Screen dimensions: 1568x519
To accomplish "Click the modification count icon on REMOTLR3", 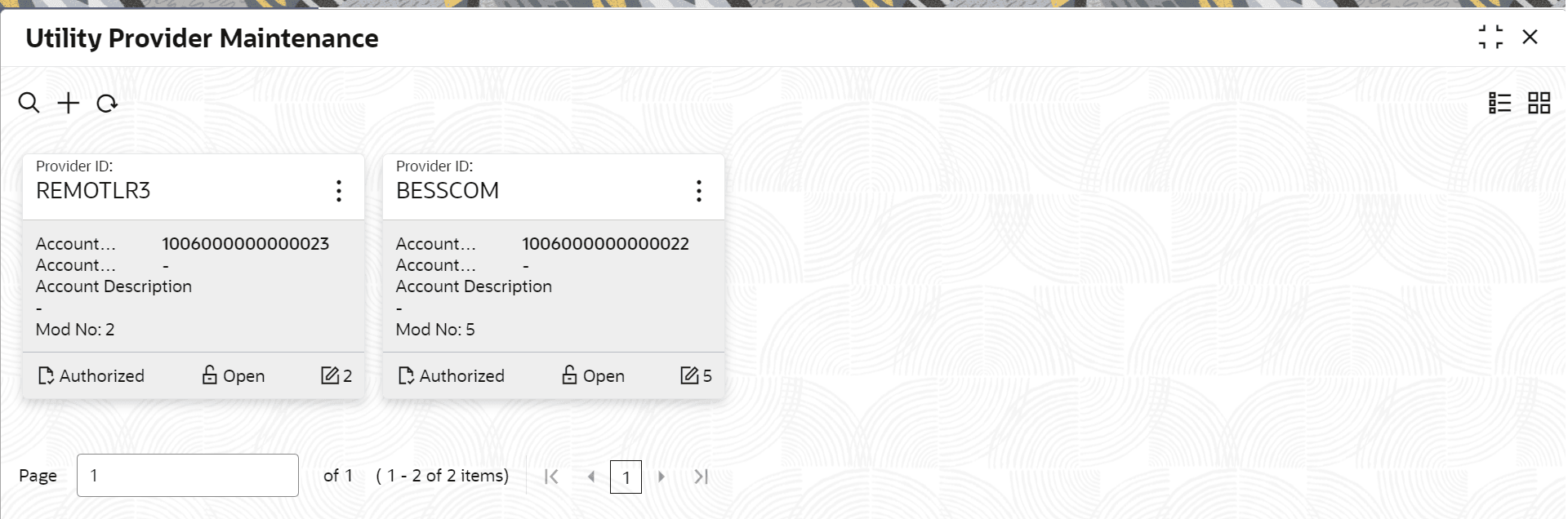I will coord(330,375).
